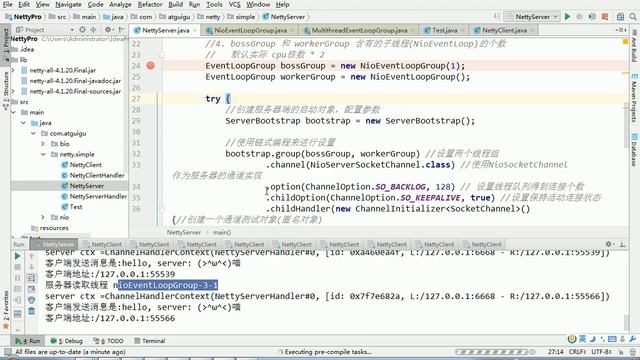Click the collapse all icon in Project panel header
The width and height of the screenshot is (640, 360).
pyautogui.click(x=93, y=30)
